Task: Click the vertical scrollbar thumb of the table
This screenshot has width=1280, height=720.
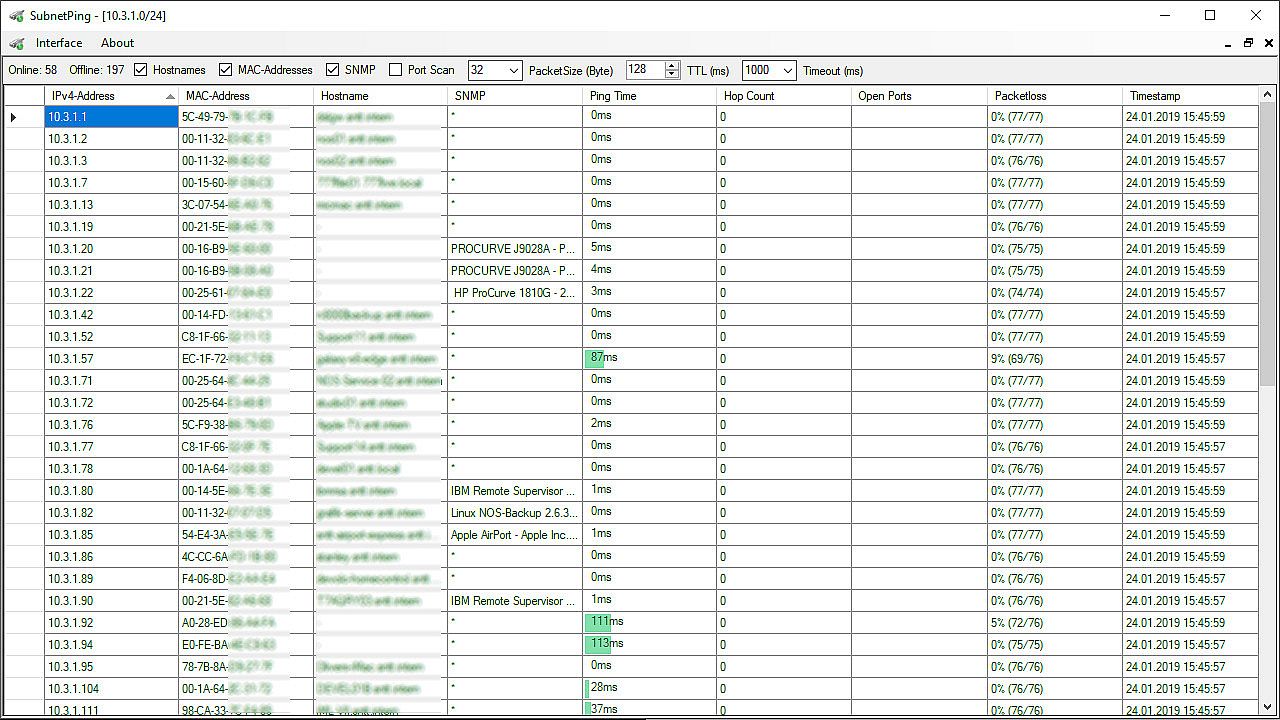Action: tap(1268, 243)
